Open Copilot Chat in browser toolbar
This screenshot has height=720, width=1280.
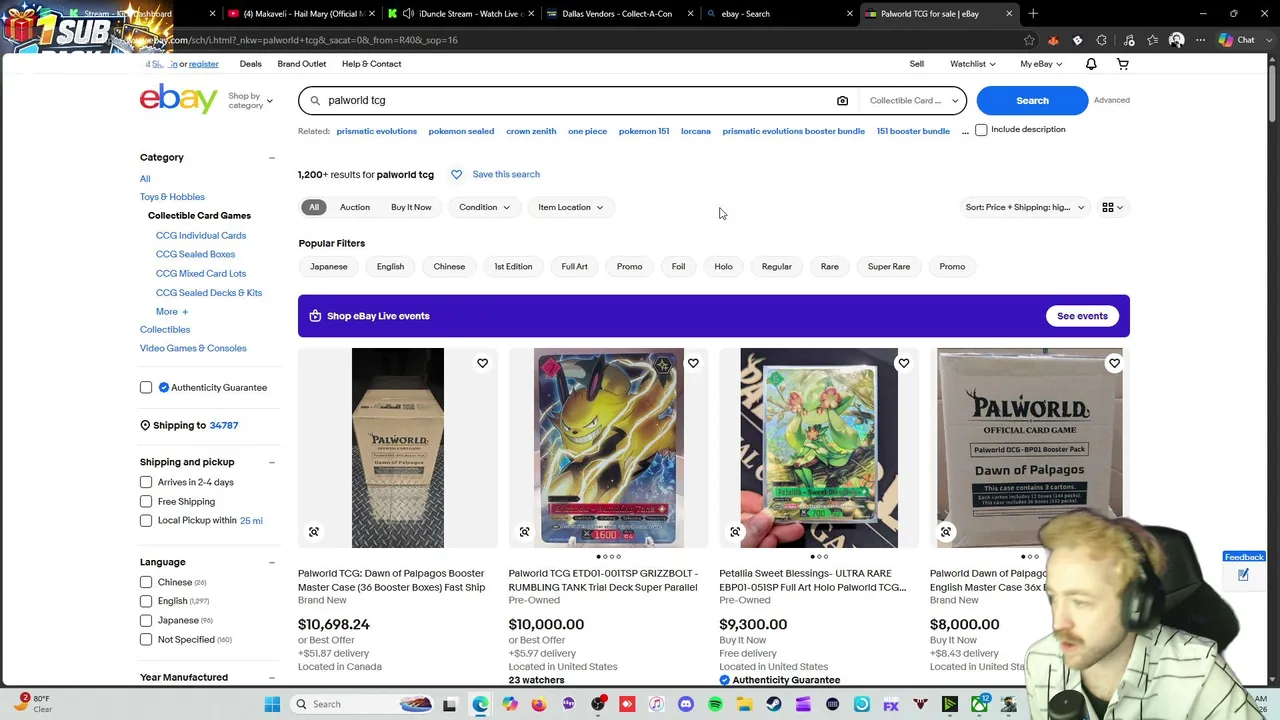1237,40
